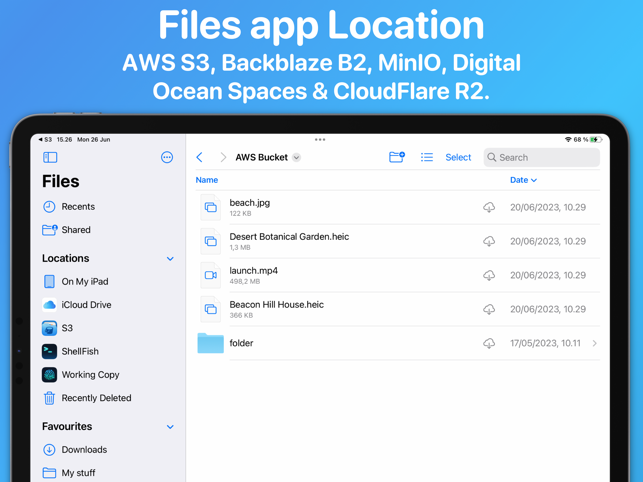643x482 pixels.
Task: Create a new folder with the toolbar icon
Action: (397, 157)
